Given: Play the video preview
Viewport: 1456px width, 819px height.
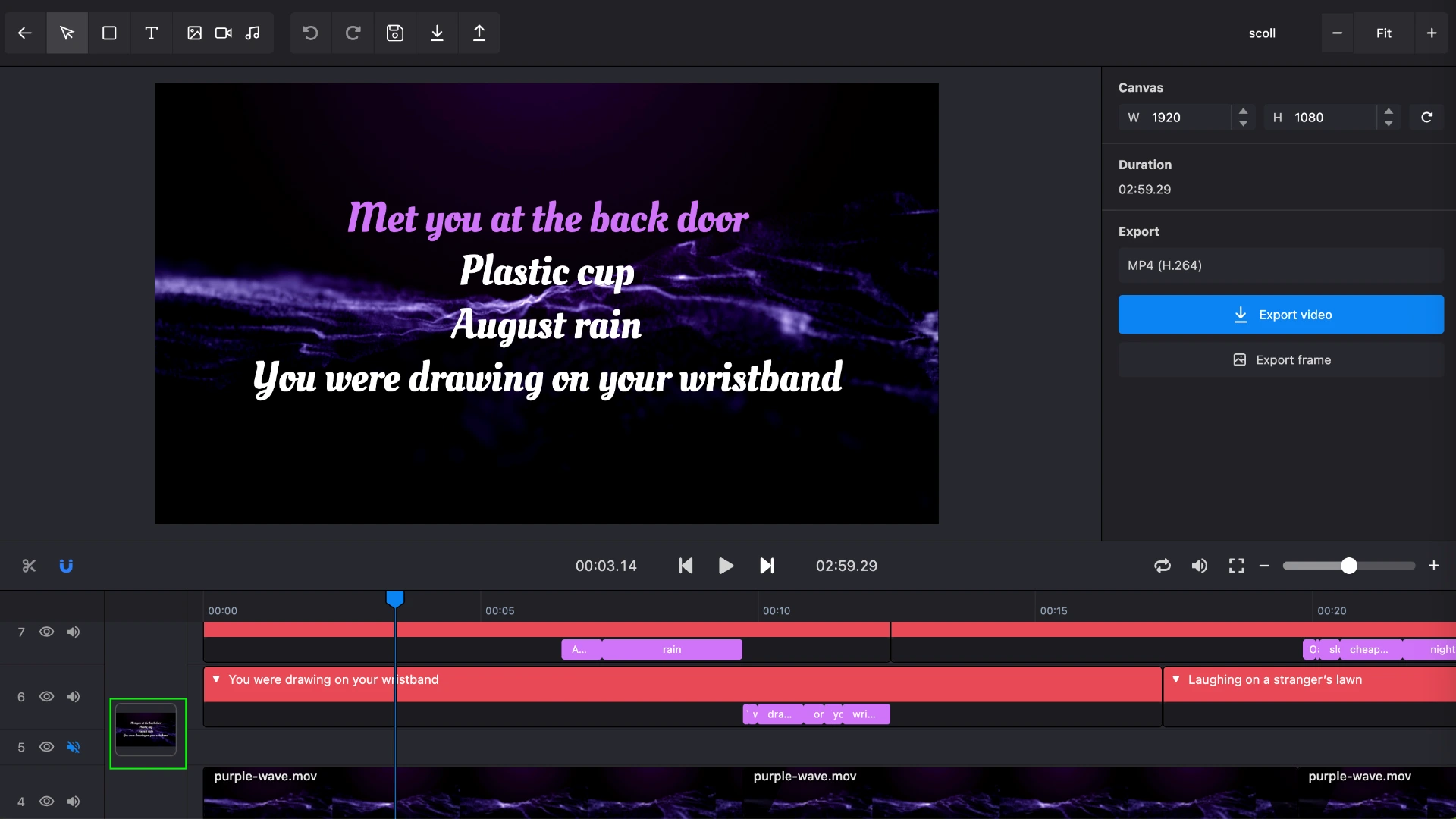Looking at the screenshot, I should (726, 566).
